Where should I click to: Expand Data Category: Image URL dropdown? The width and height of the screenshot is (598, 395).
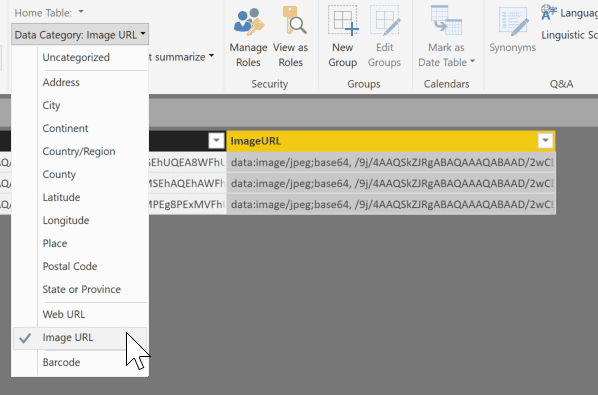click(x=80, y=35)
